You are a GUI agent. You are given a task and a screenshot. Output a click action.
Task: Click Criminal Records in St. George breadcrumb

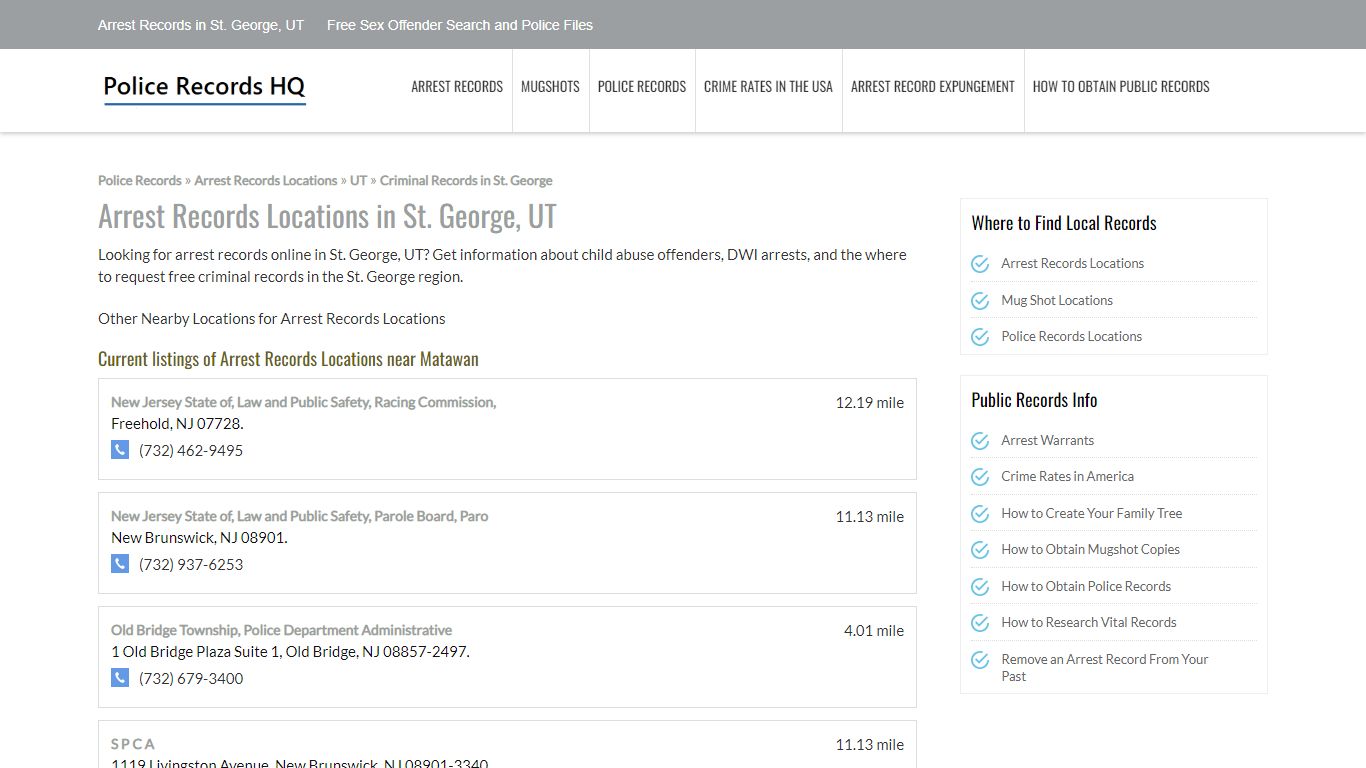pos(466,181)
